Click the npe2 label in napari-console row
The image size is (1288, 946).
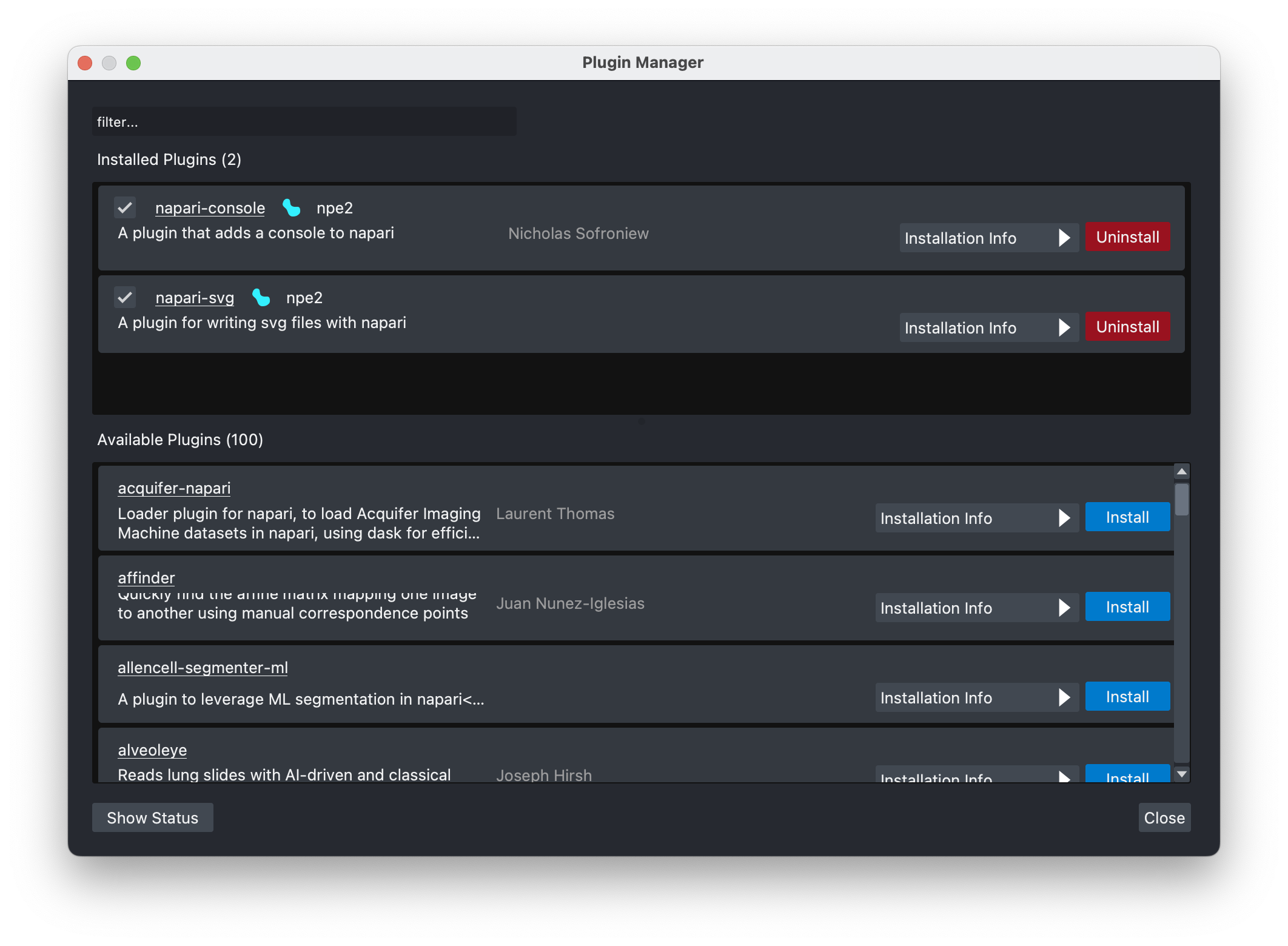pos(335,208)
